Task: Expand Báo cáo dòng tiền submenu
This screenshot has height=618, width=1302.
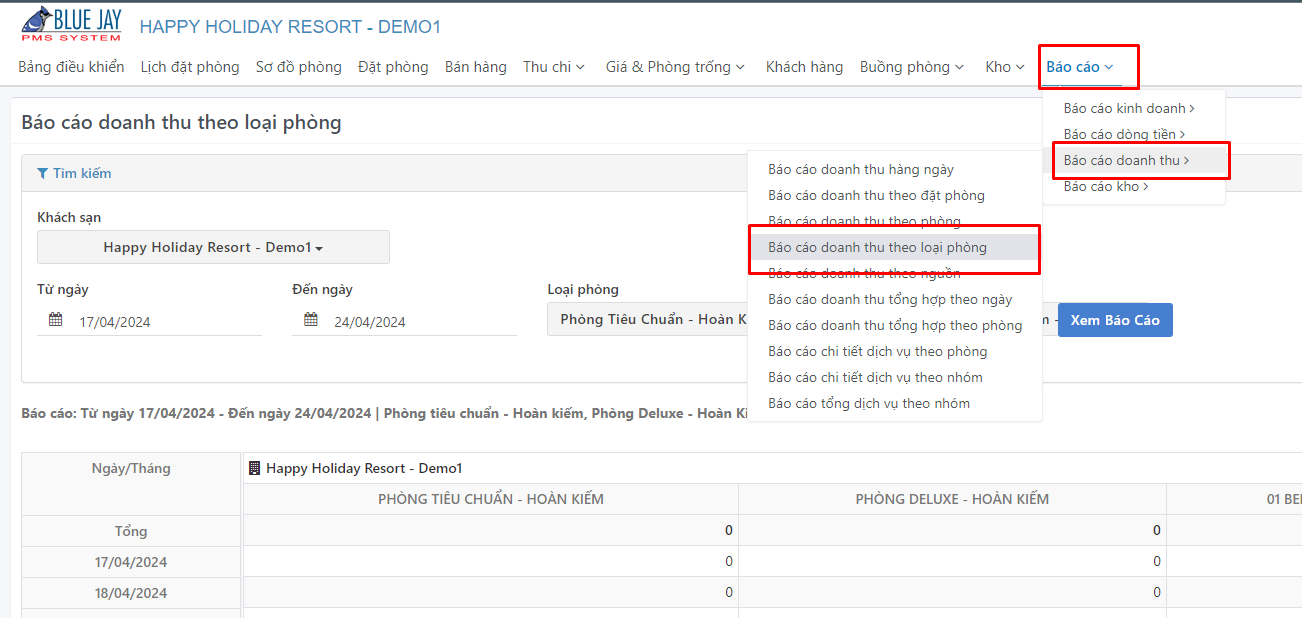Action: (x=1124, y=134)
